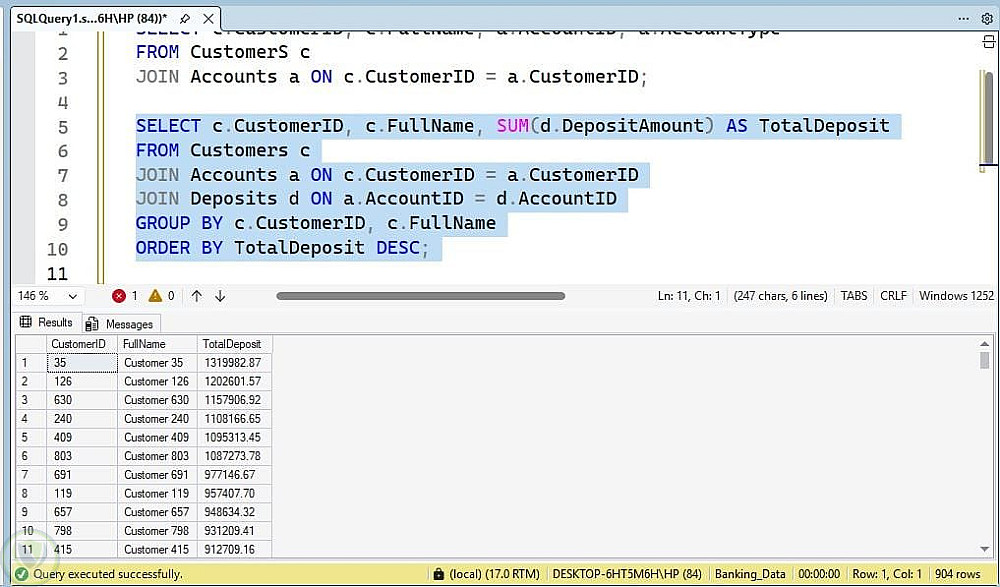
Task: Click the editor horizontal scrollbar thumb
Action: [421, 296]
